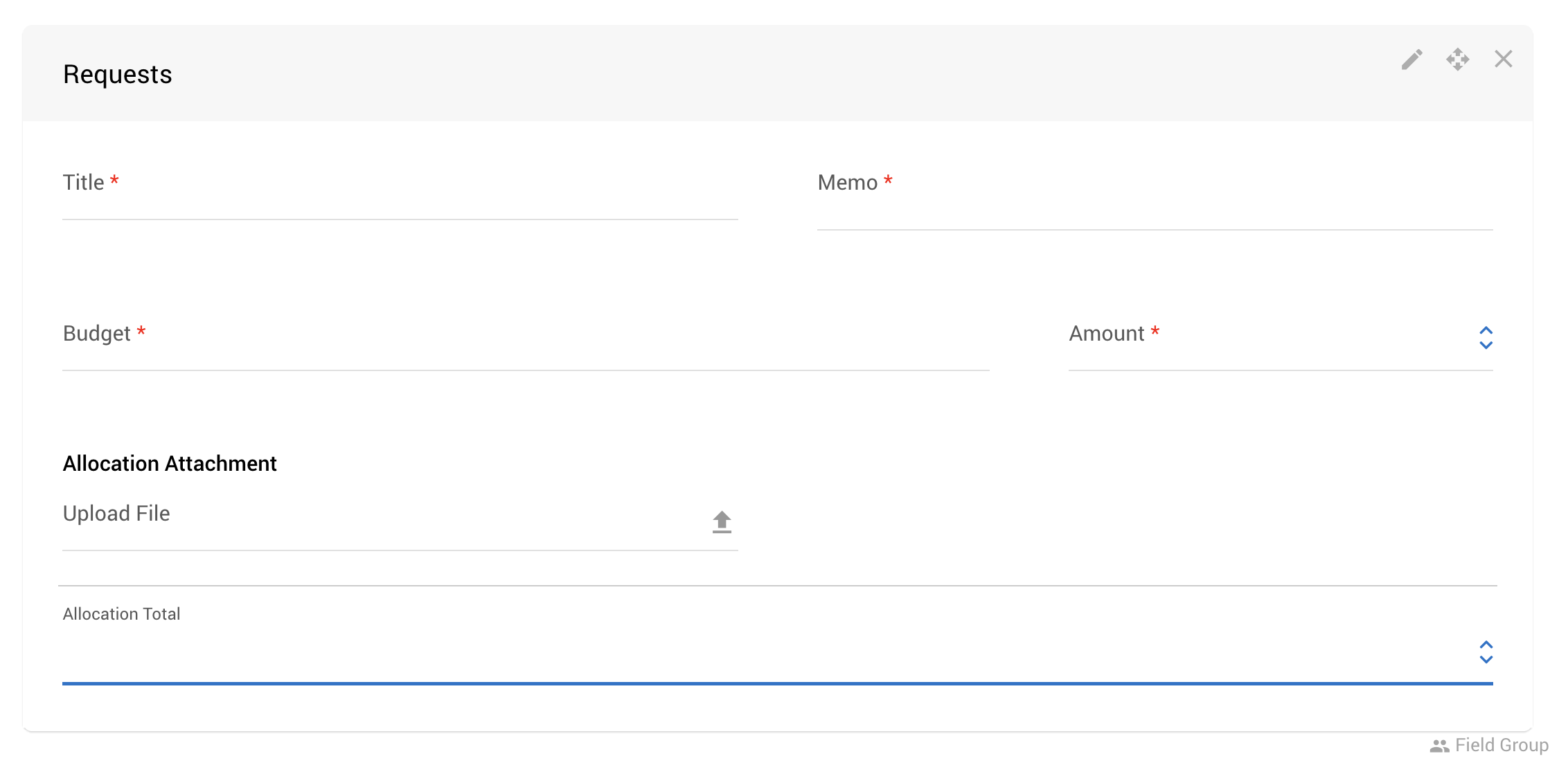1568x781 pixels.
Task: Increase Amount using the up stepper arrow
Action: (x=1486, y=330)
